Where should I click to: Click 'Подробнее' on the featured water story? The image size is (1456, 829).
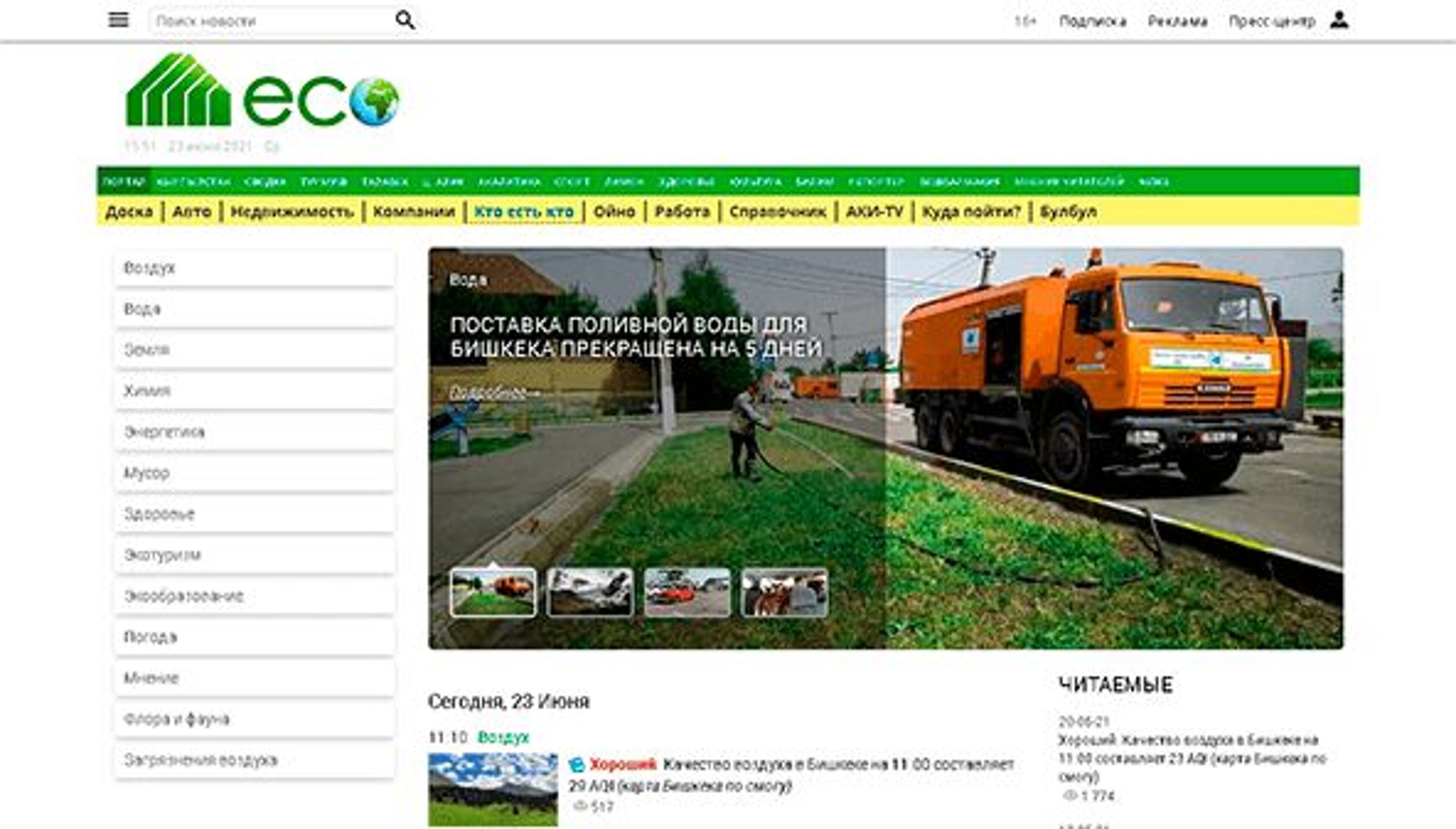[x=493, y=391]
